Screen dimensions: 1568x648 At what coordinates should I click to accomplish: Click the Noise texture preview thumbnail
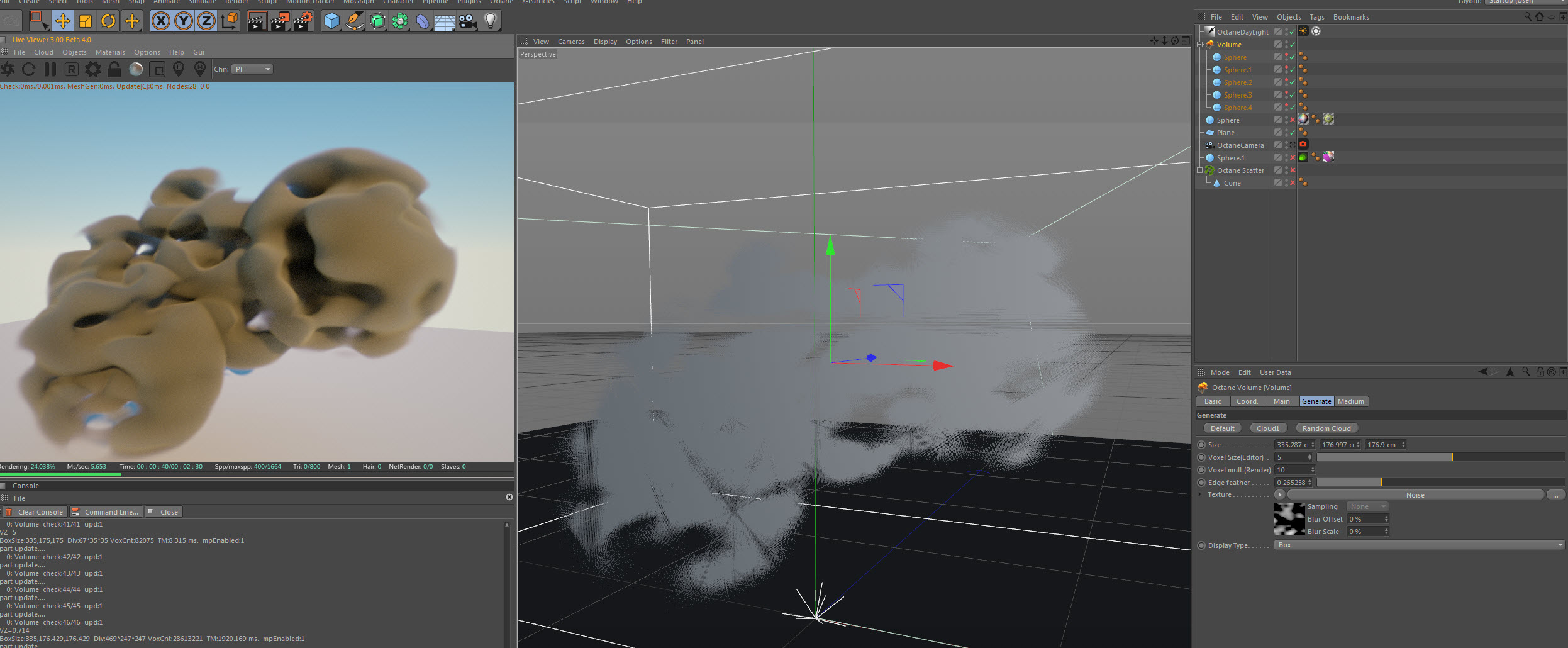coord(1289,519)
